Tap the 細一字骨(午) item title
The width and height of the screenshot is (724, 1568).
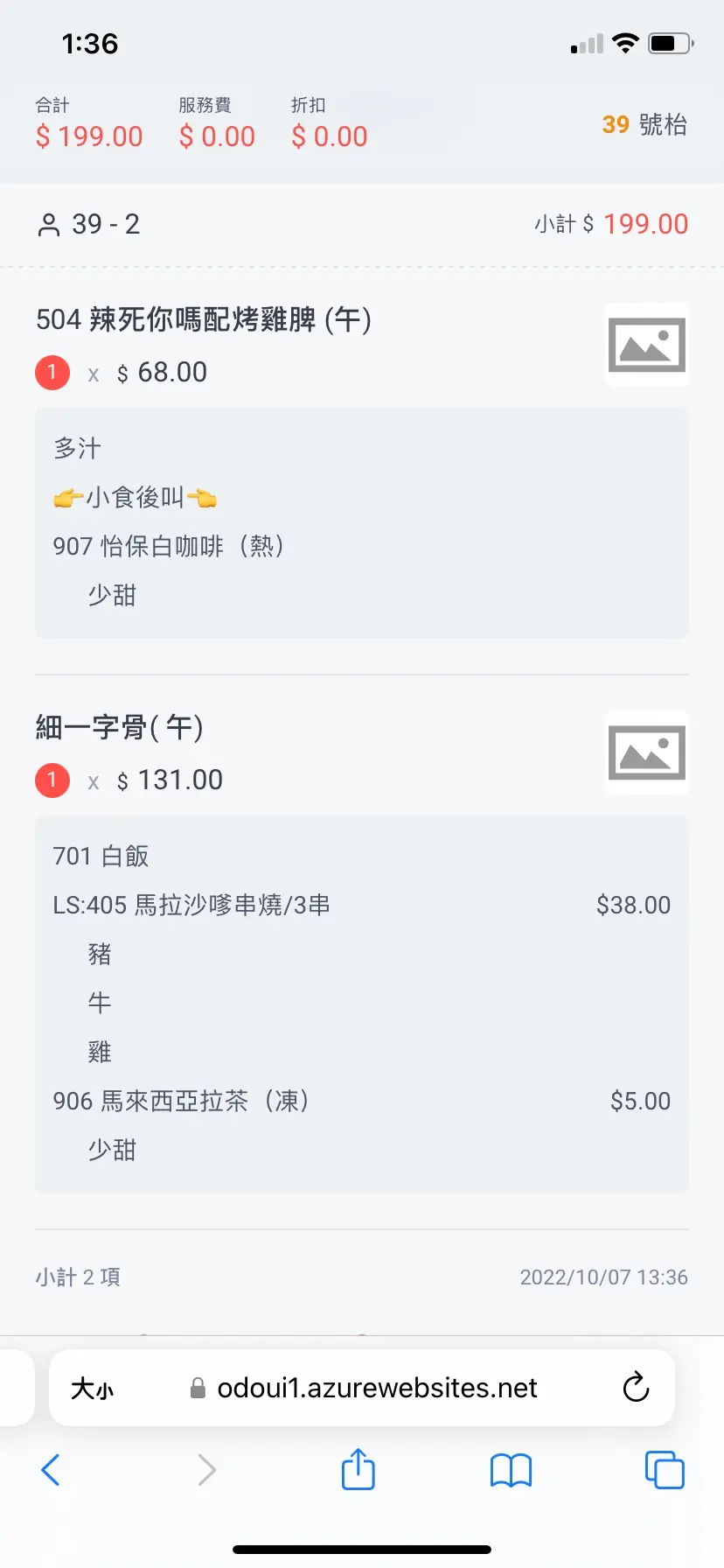(120, 727)
